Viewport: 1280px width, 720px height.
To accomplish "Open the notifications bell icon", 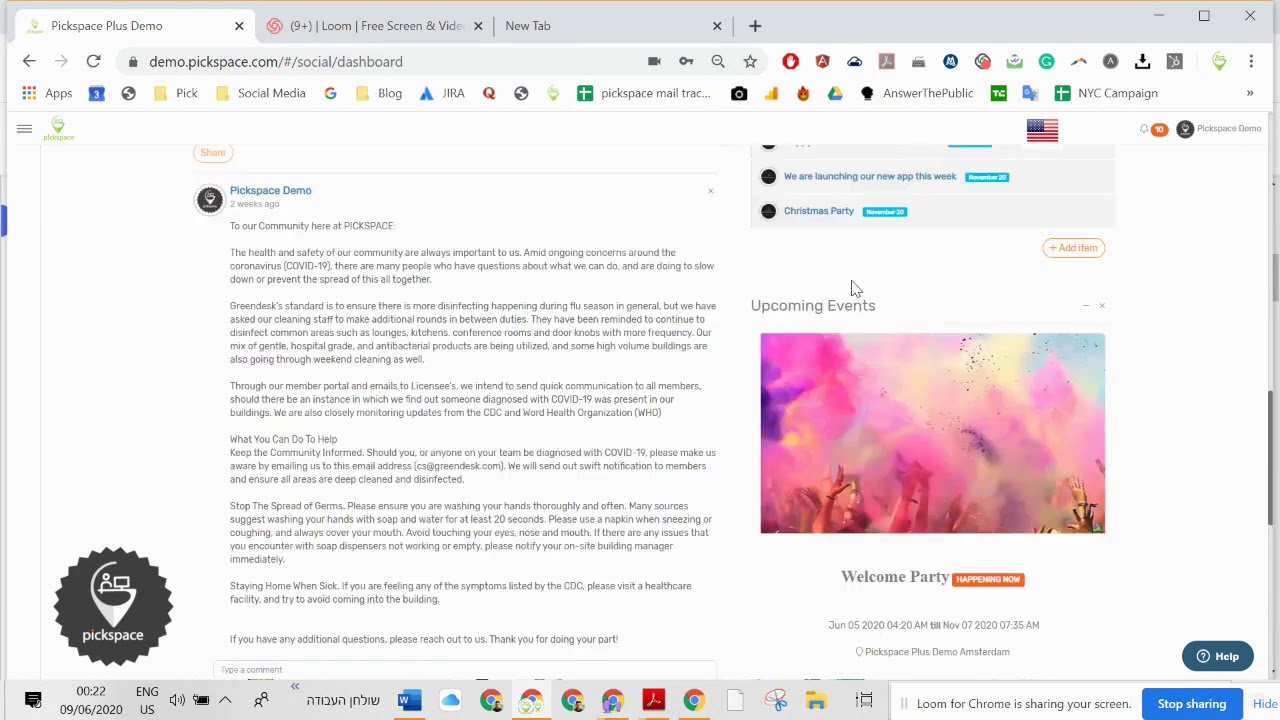I will click(1144, 129).
